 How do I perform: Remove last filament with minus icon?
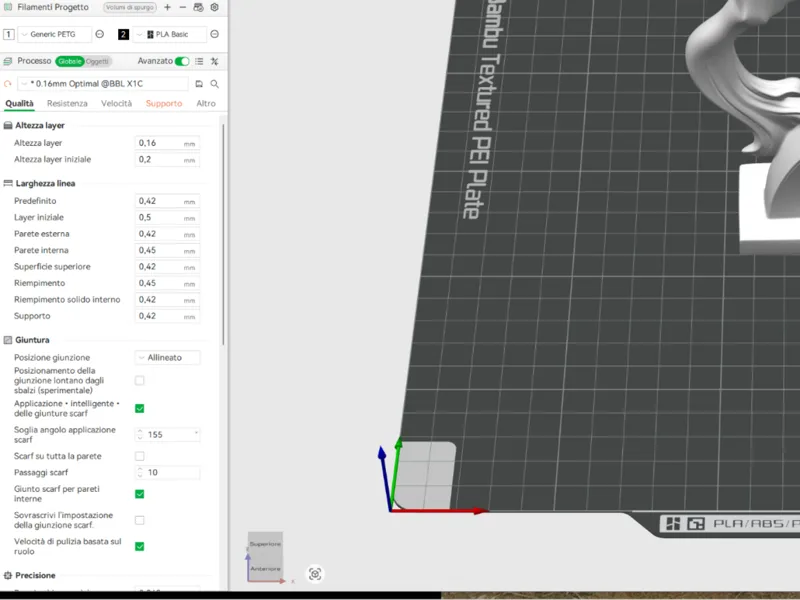pos(183,7)
